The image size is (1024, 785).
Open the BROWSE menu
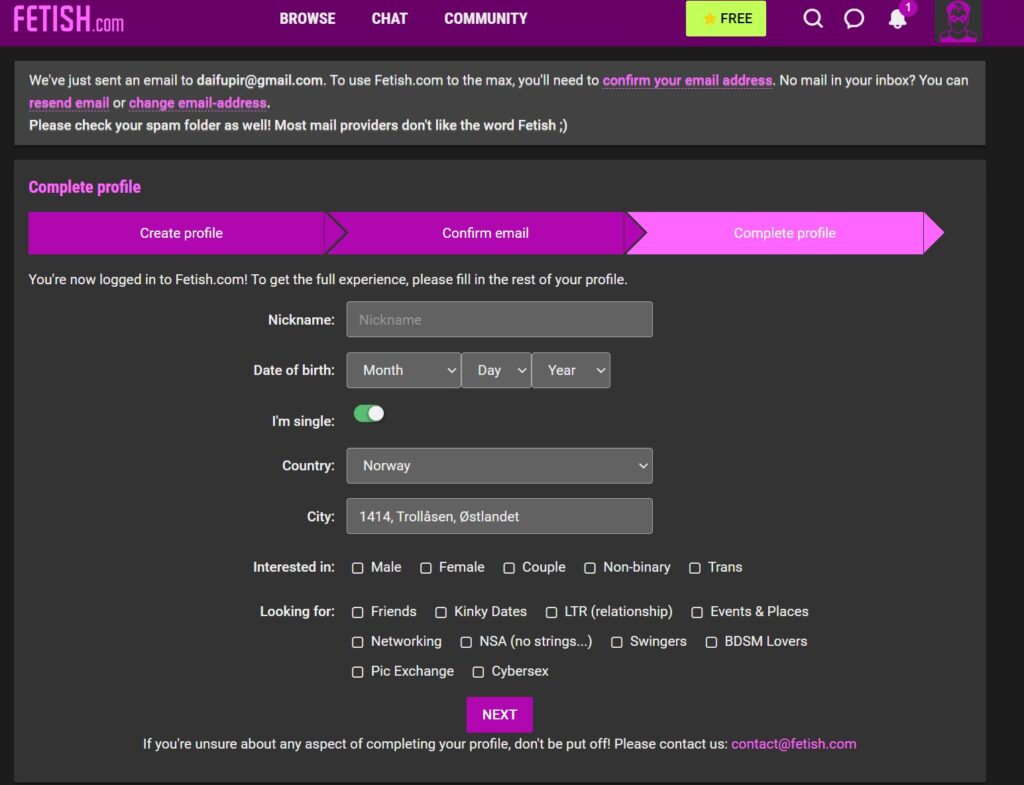[x=307, y=19]
